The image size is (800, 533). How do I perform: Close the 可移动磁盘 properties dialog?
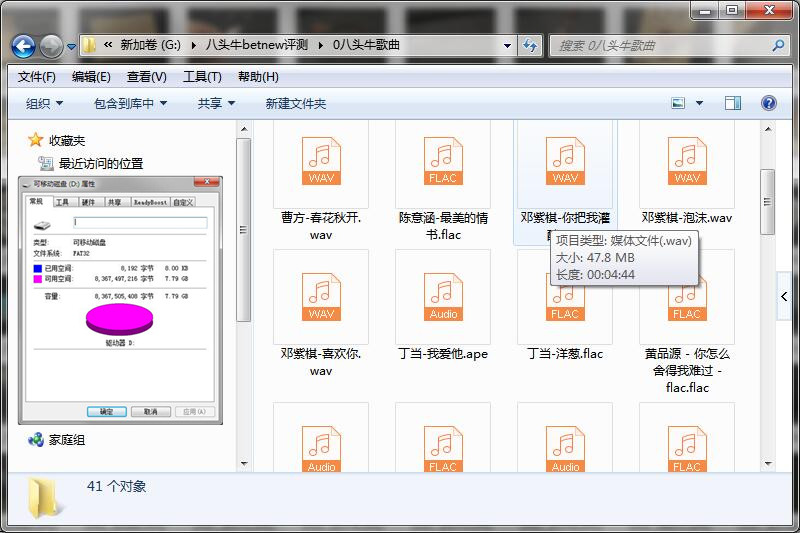[207, 182]
